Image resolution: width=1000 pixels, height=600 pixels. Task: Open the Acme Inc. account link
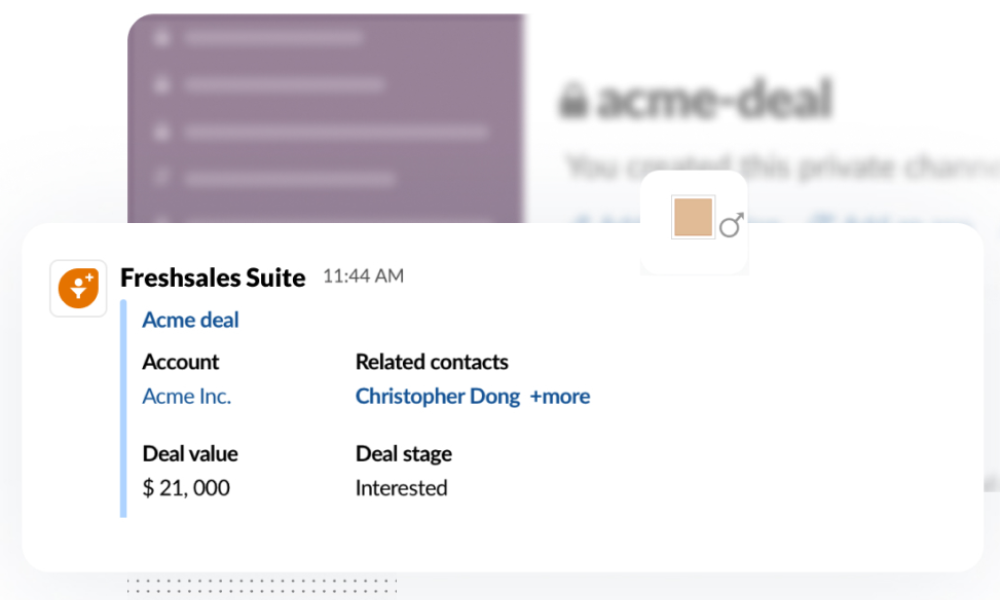point(186,396)
